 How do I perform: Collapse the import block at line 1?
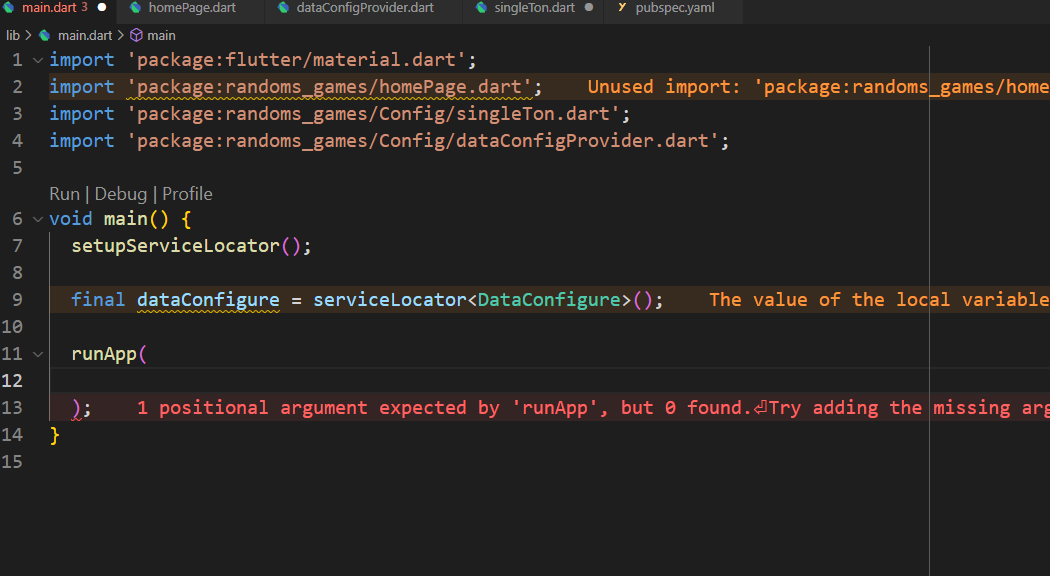point(38,60)
